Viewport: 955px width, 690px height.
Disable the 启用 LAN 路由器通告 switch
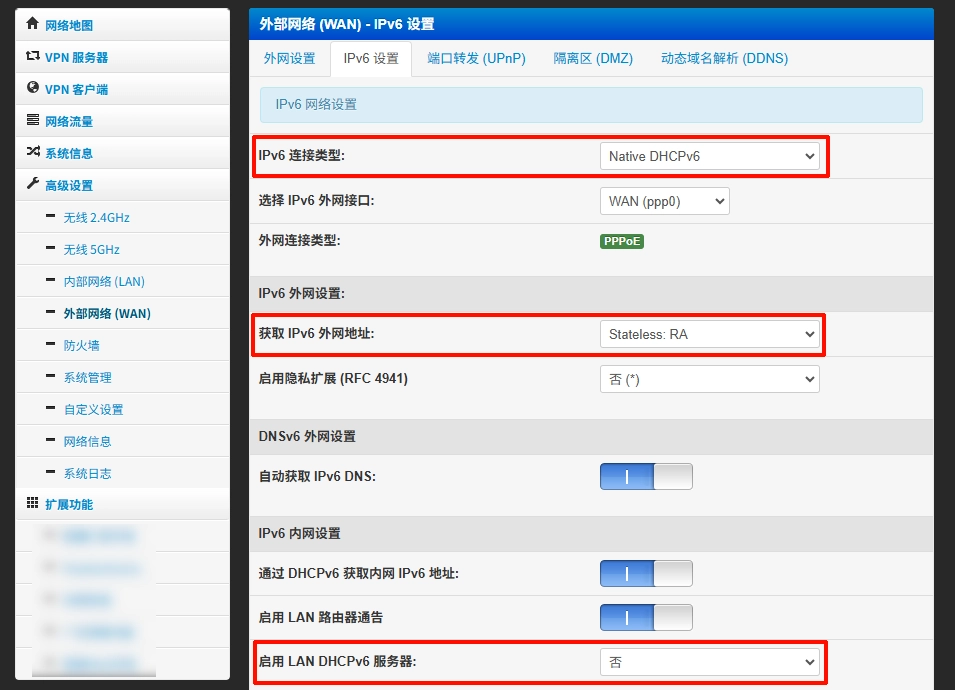pos(646,617)
